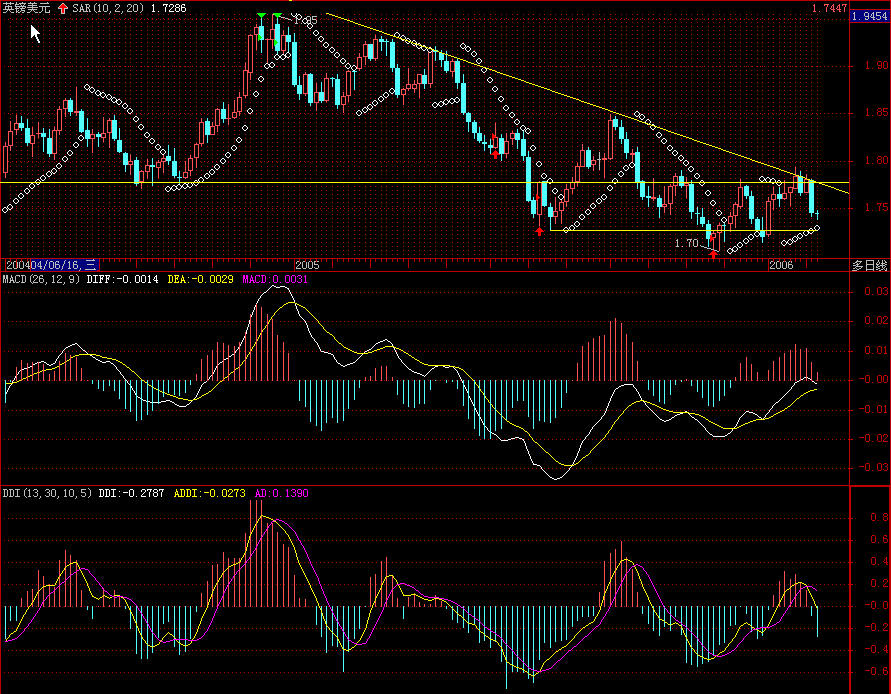Click the blue highlighted price box 1.9454
Screen dimensions: 891x694
coord(870,16)
